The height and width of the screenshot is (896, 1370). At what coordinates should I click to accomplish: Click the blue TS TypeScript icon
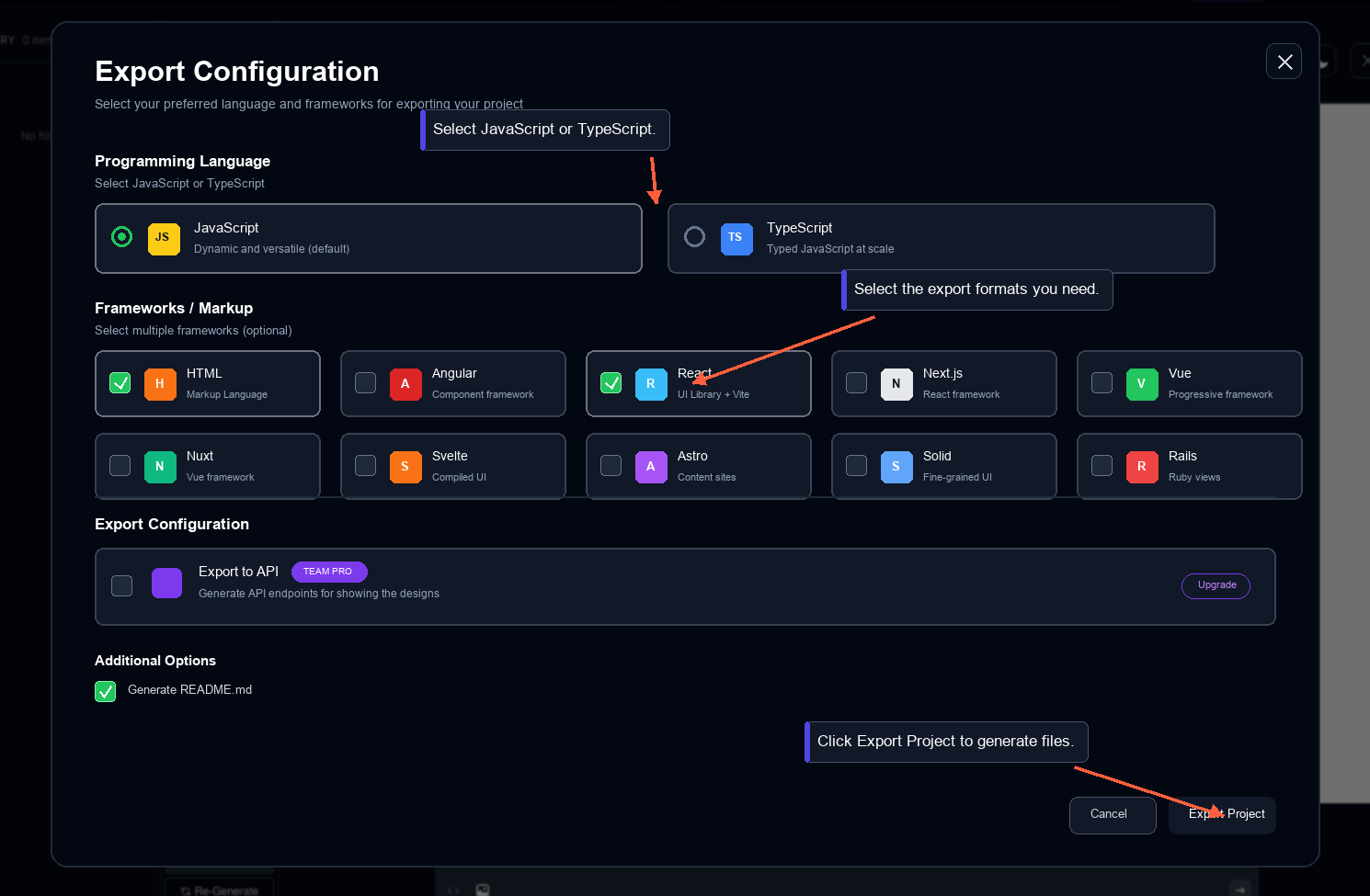(736, 238)
